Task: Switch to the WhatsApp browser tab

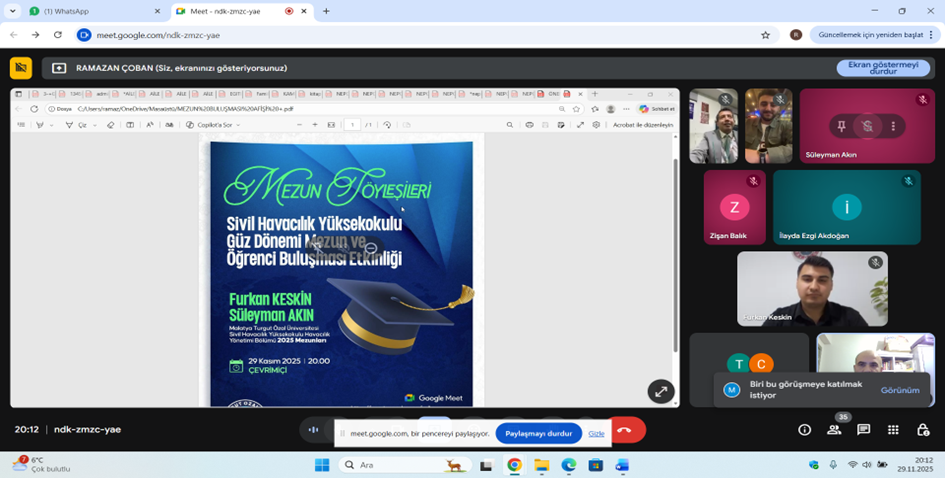Action: [x=90, y=11]
